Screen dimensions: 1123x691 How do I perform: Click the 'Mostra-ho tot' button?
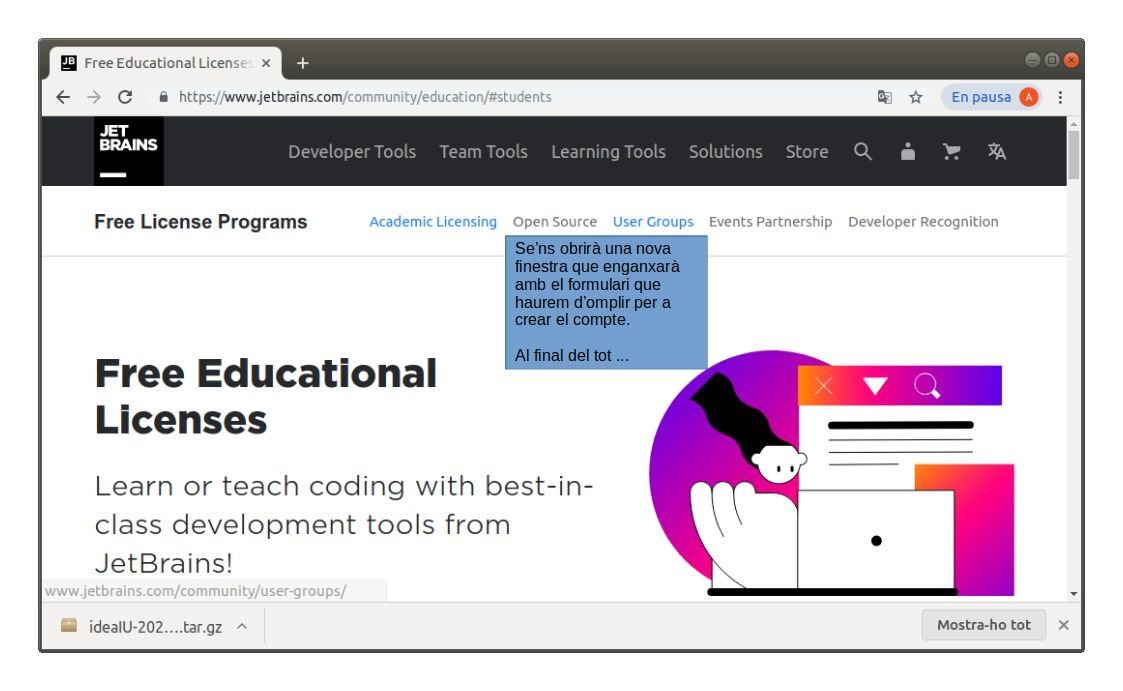[x=983, y=625]
